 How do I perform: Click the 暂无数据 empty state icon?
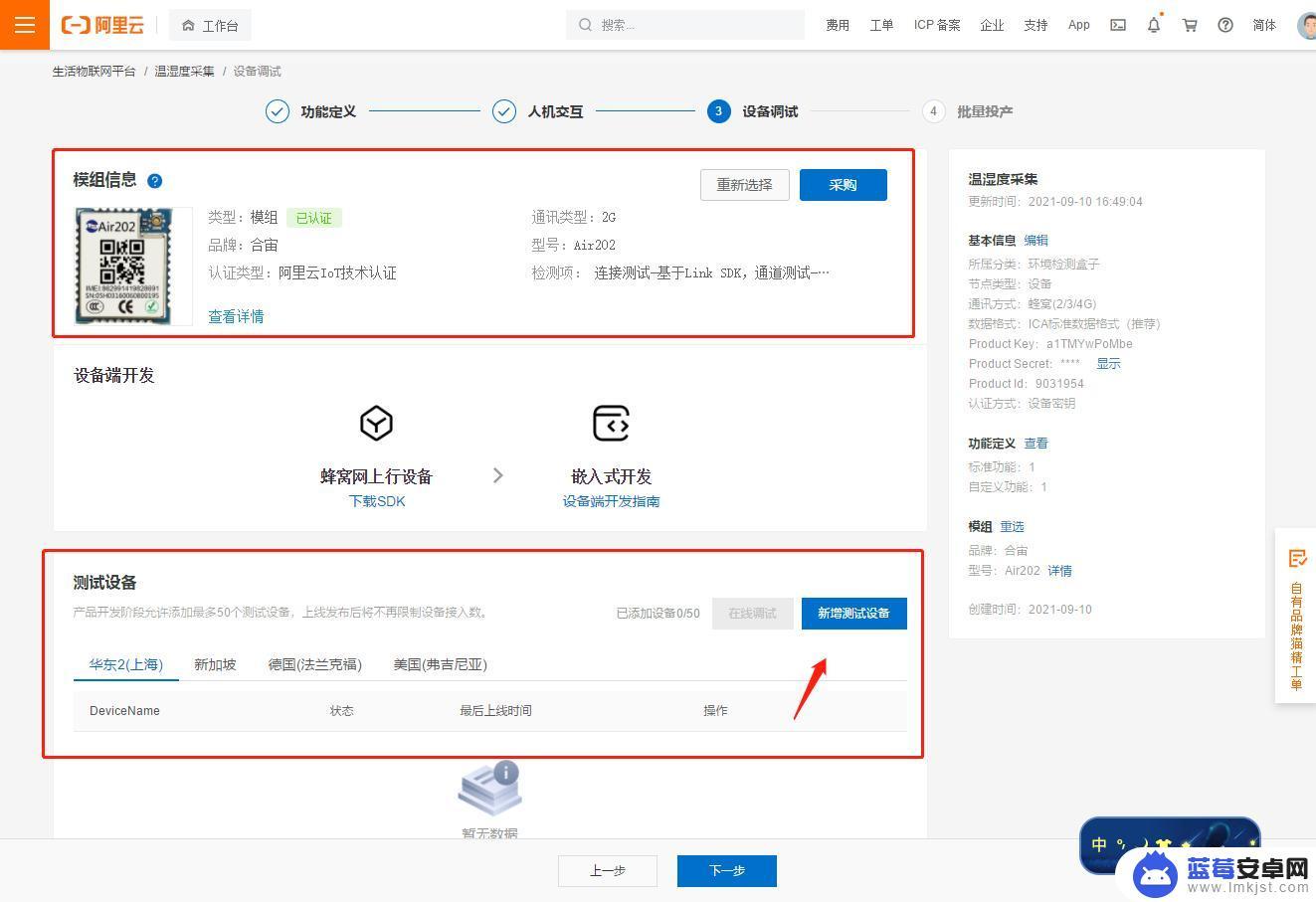pos(489,790)
